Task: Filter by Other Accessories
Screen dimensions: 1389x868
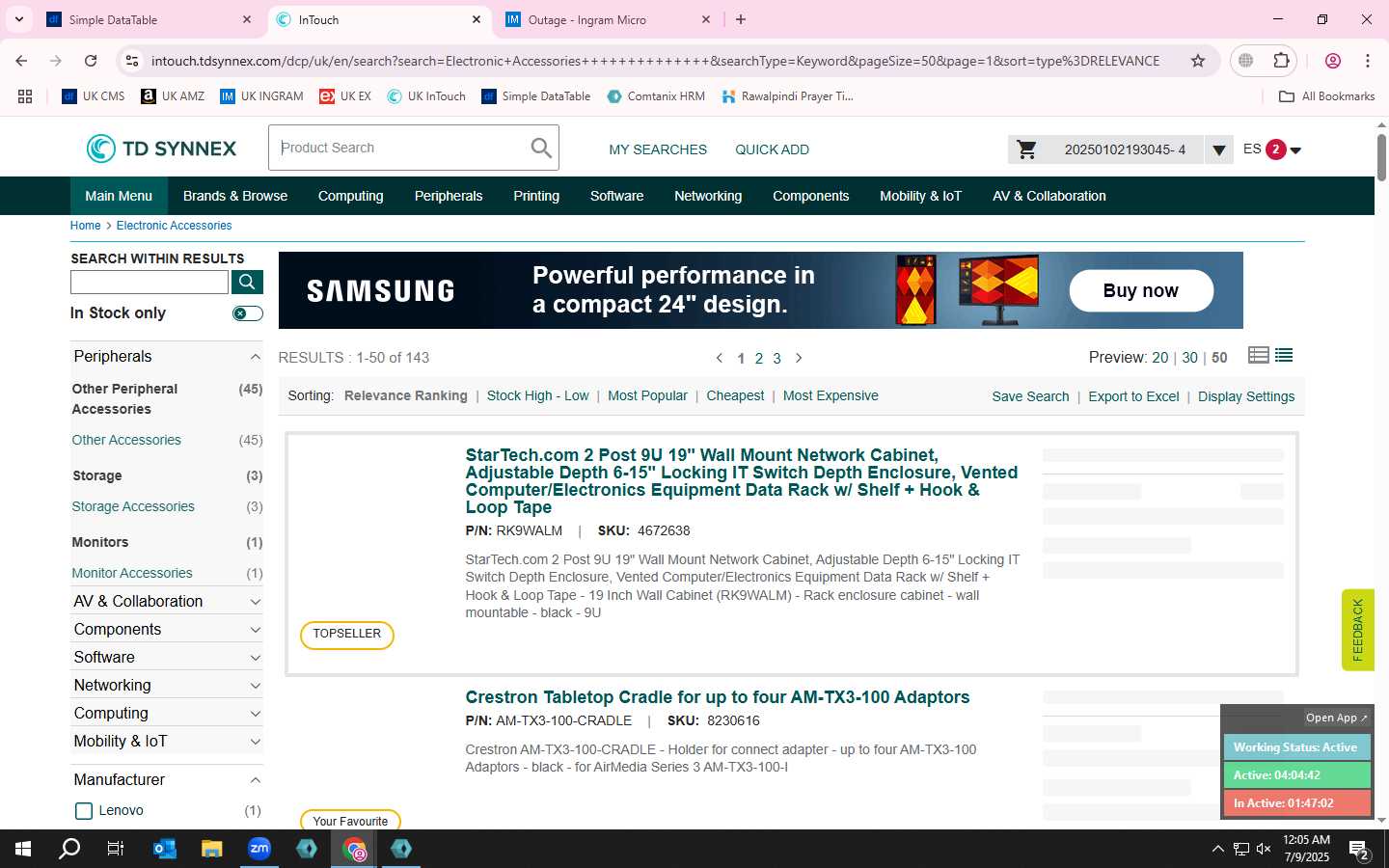Action: pos(126,440)
